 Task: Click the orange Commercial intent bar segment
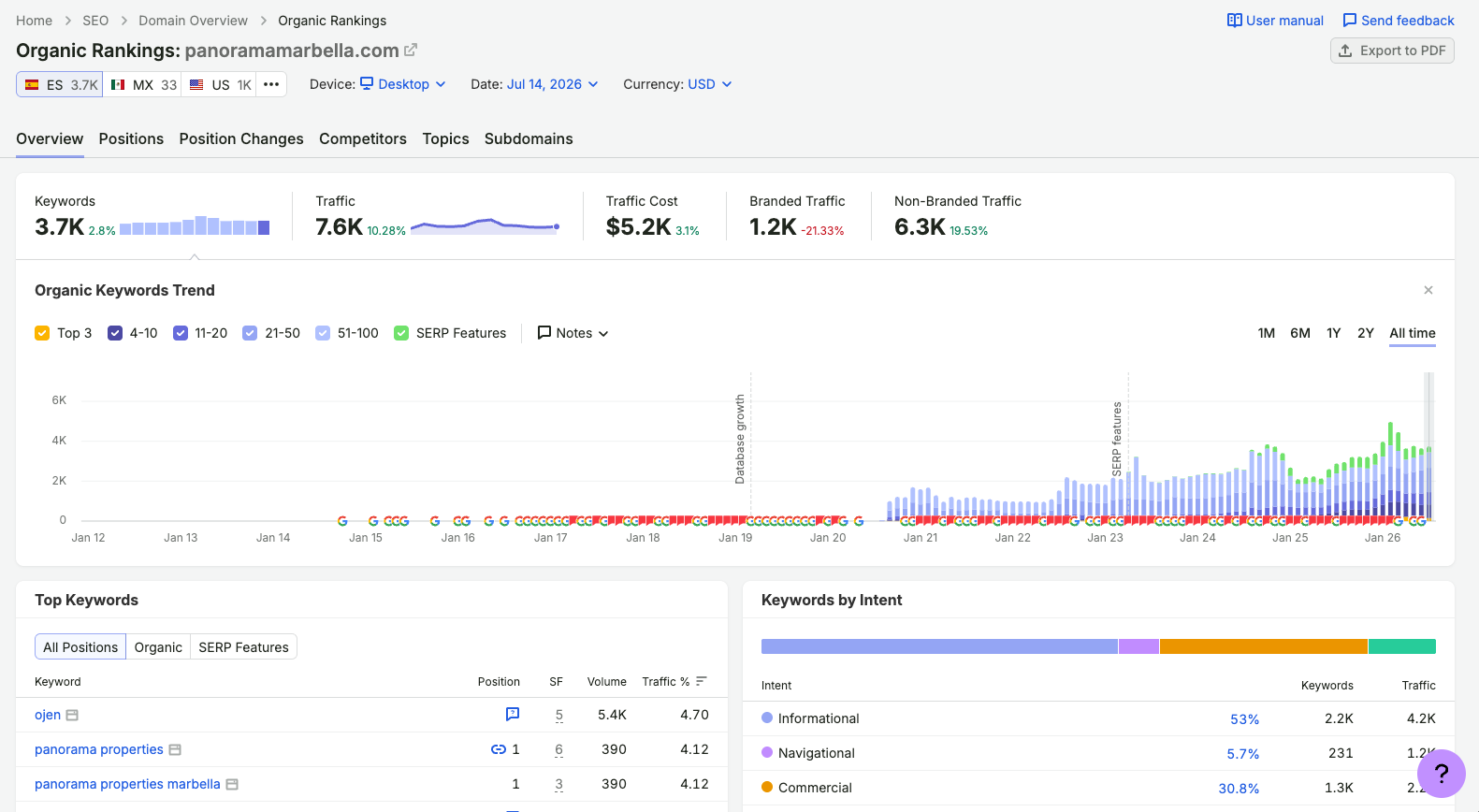pos(1263,646)
